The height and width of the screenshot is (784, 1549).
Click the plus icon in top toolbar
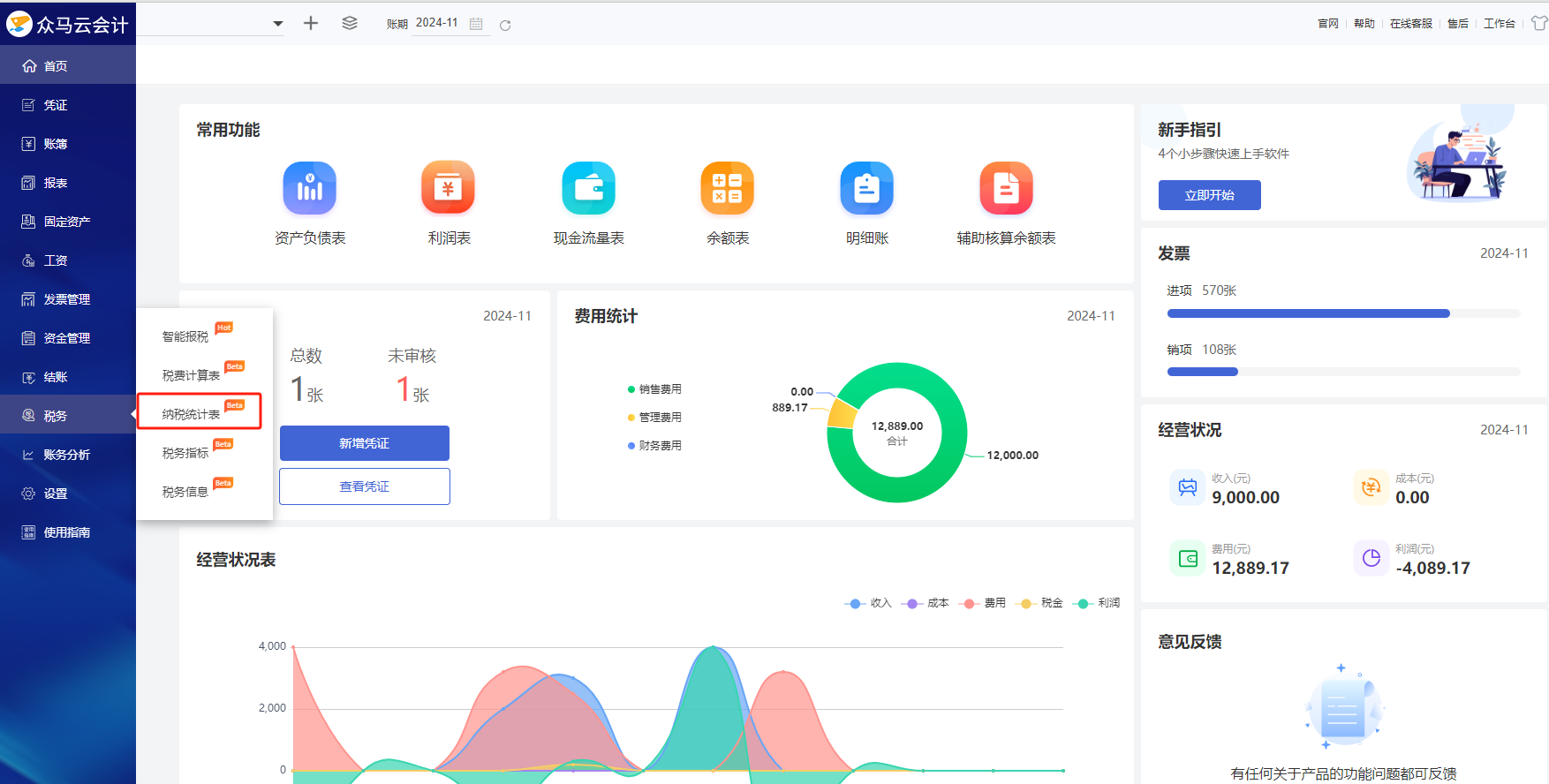point(311,23)
